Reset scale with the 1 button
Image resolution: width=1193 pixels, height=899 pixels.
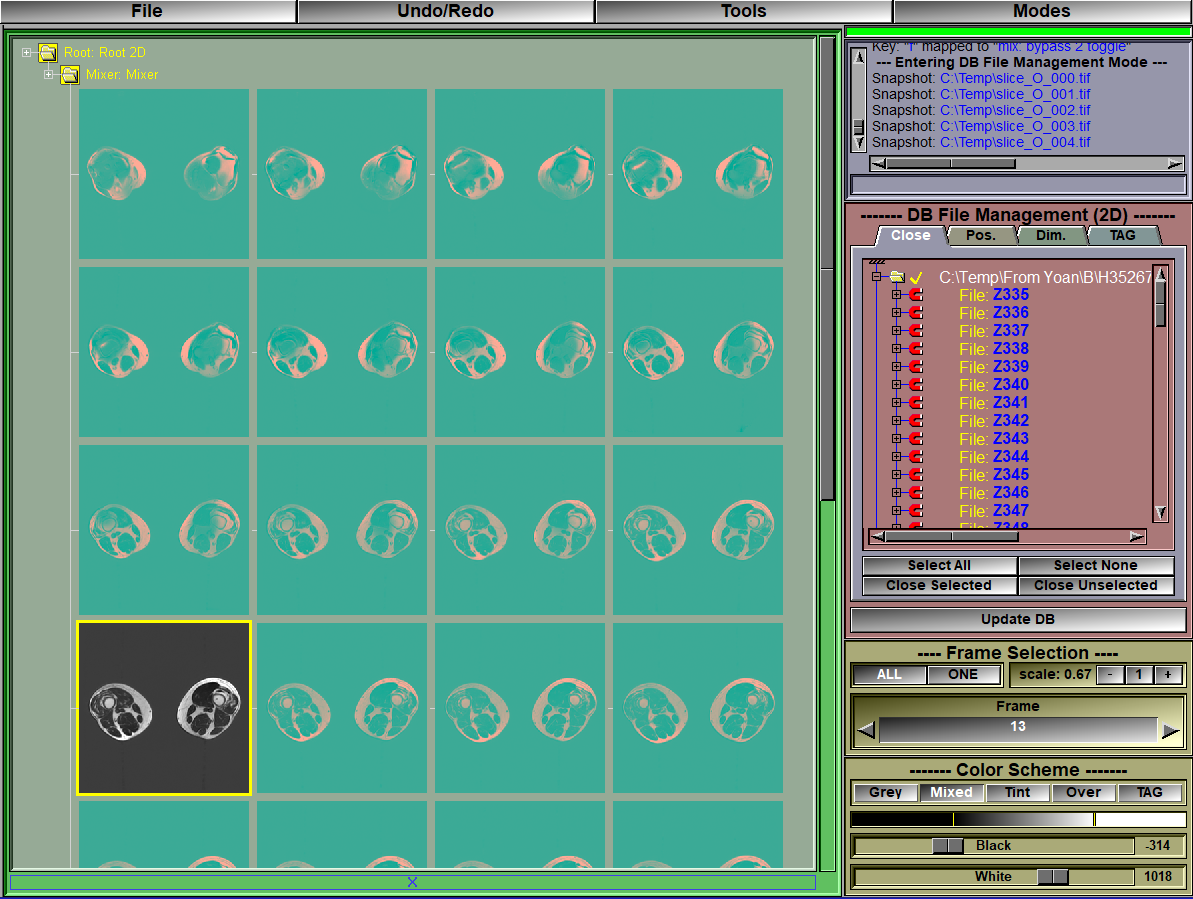tap(1139, 675)
